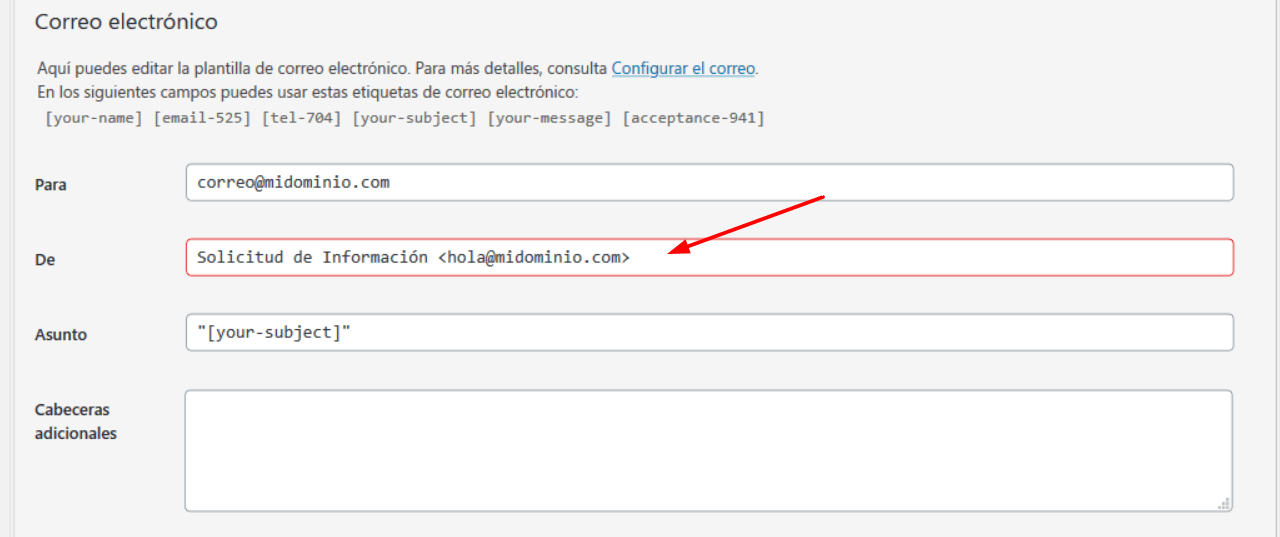The width and height of the screenshot is (1280, 537).
Task: Click the text "Aquí puedes editar la plantilla"
Action: coord(140,69)
